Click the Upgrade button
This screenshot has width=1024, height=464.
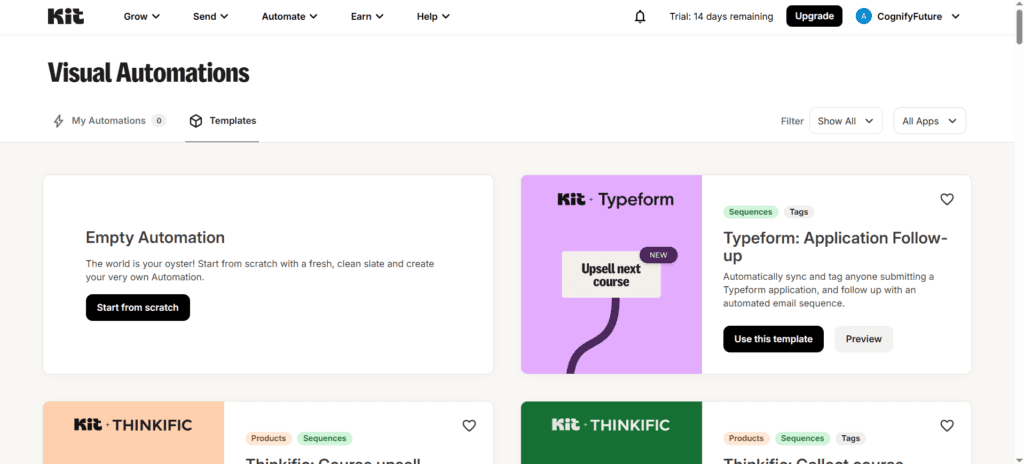click(x=814, y=16)
